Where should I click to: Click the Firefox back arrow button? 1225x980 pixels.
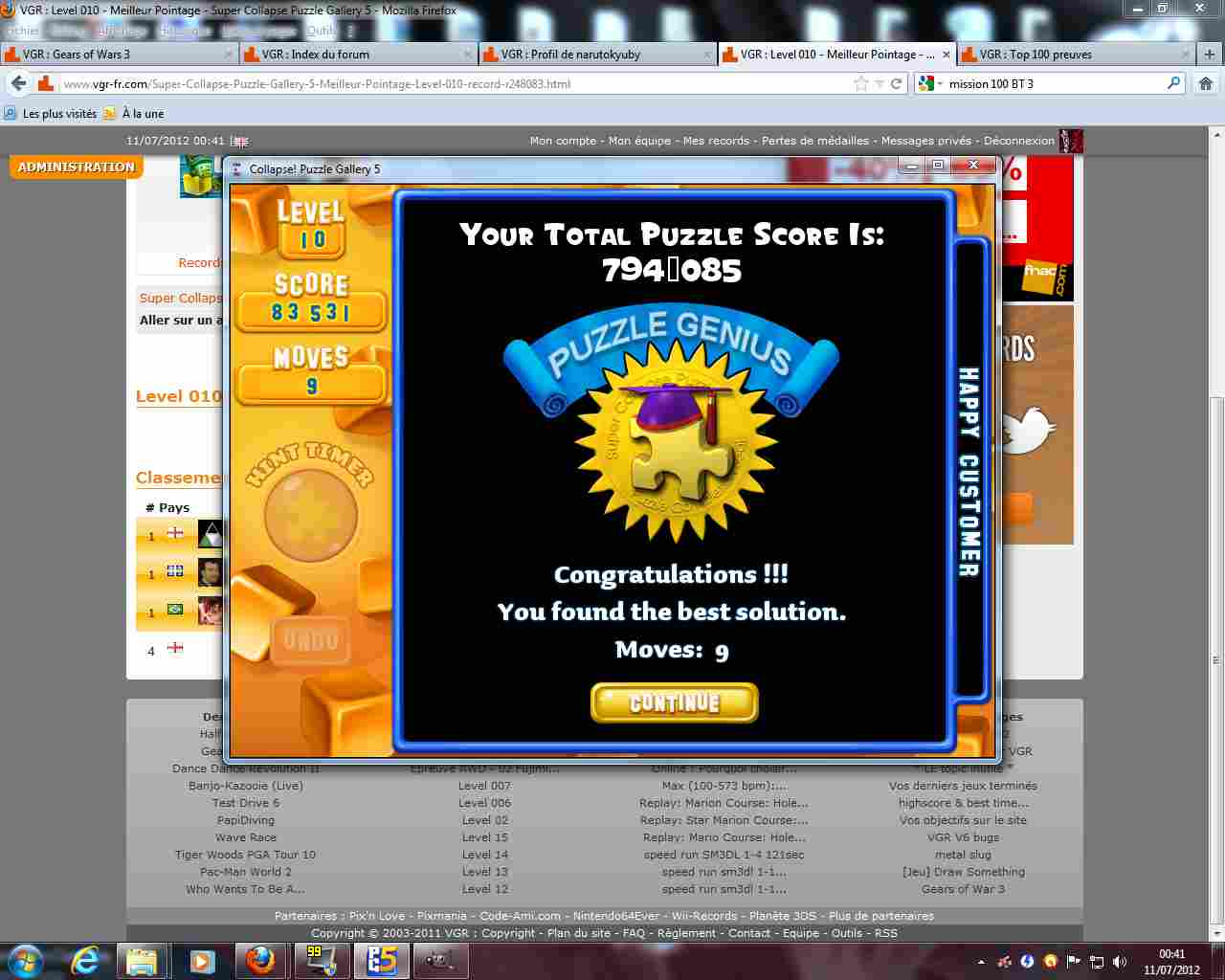(x=19, y=83)
